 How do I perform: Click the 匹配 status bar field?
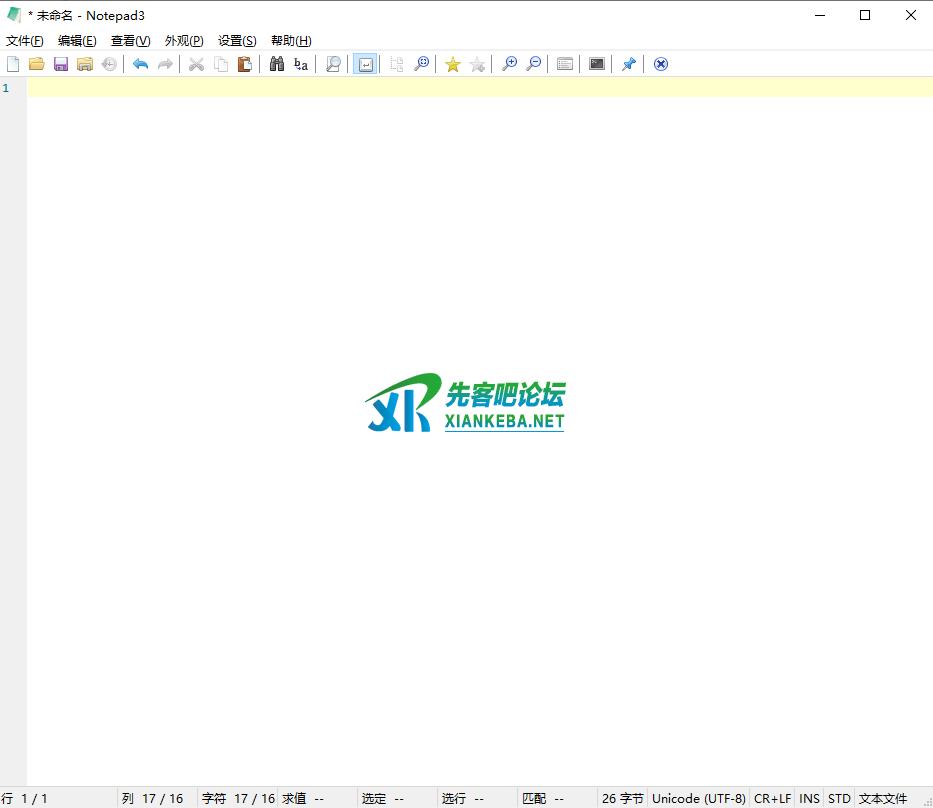tap(557, 798)
